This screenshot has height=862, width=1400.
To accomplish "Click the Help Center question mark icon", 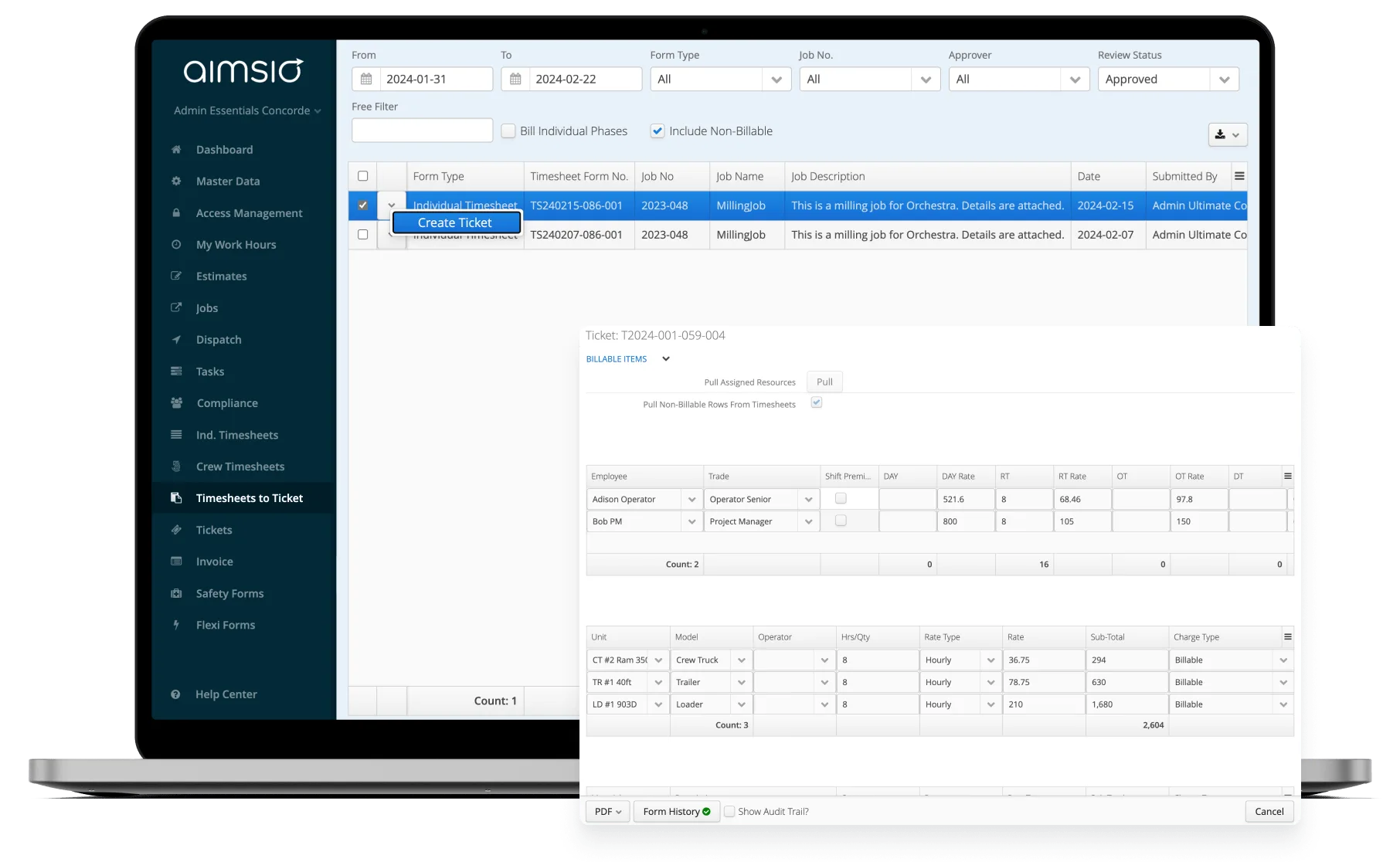I will click(175, 694).
